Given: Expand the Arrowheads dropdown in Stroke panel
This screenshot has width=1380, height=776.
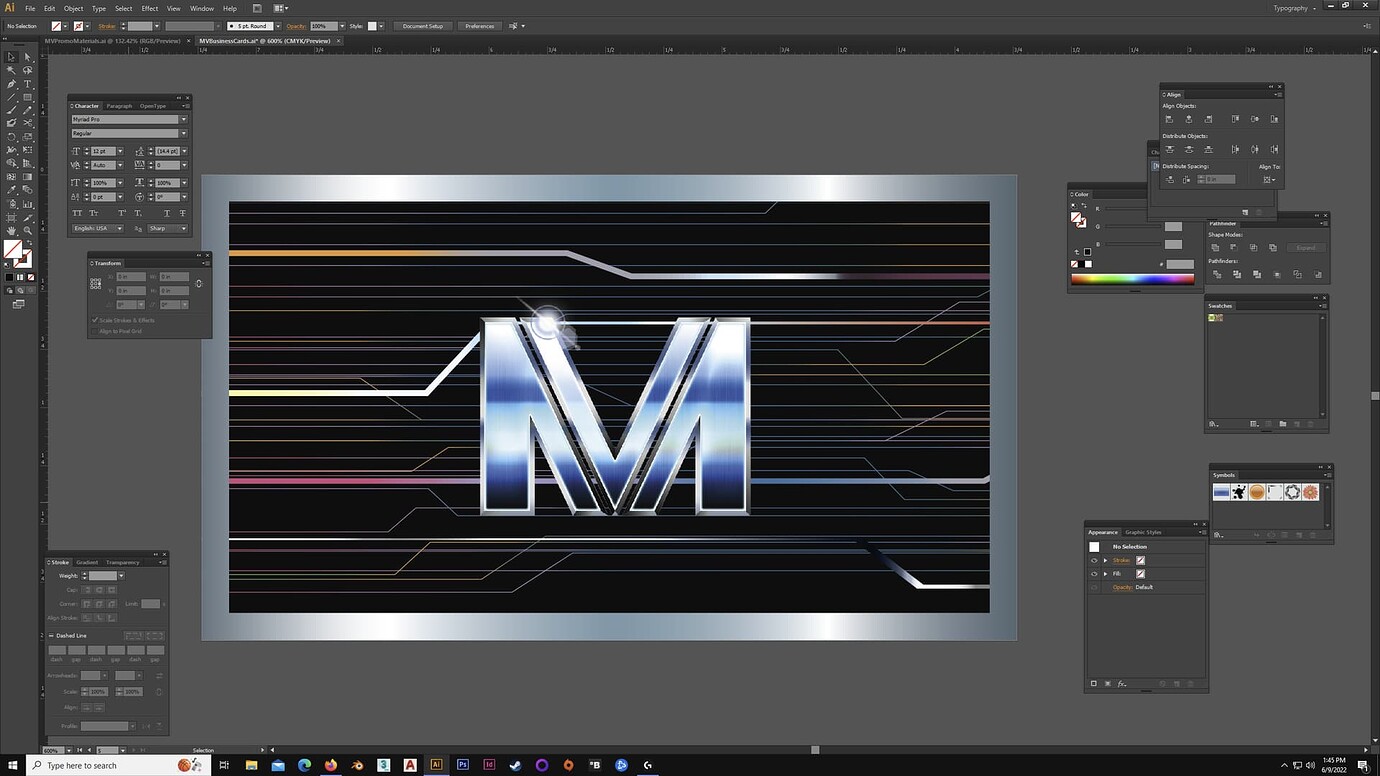Looking at the screenshot, I should click(x=106, y=675).
